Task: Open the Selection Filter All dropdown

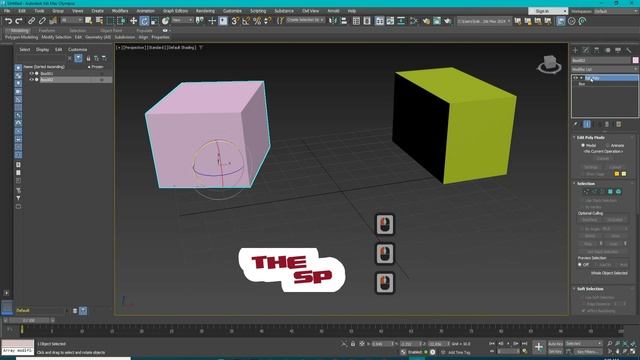Action: click(71, 20)
